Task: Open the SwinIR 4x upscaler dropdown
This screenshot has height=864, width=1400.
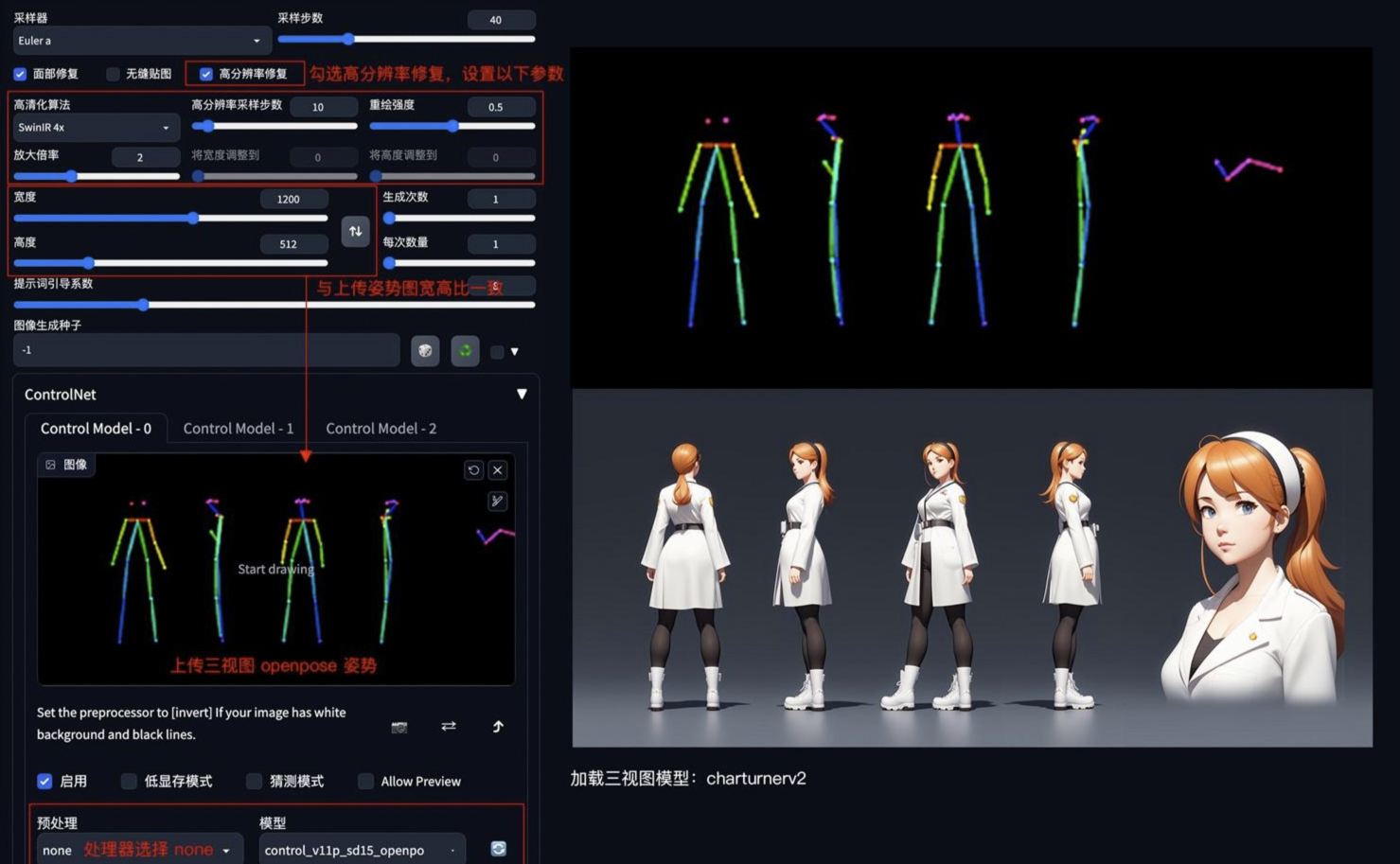Action: point(96,128)
